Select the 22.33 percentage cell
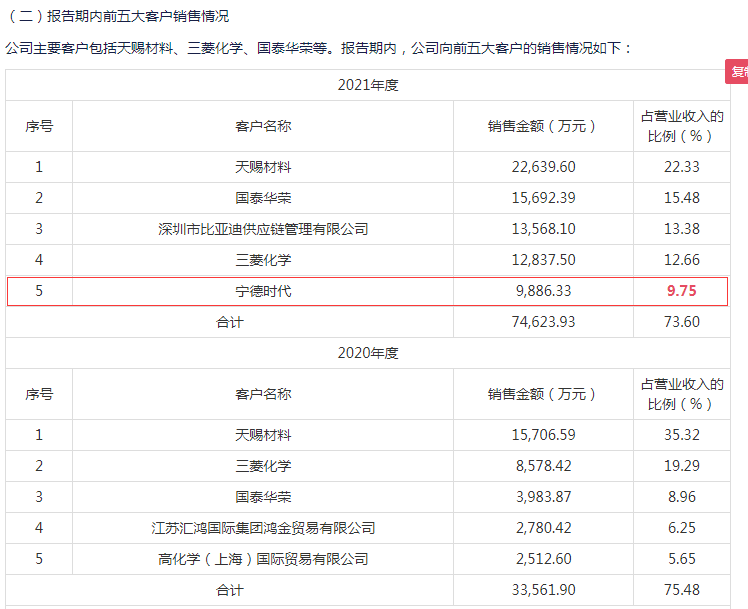 (682, 167)
